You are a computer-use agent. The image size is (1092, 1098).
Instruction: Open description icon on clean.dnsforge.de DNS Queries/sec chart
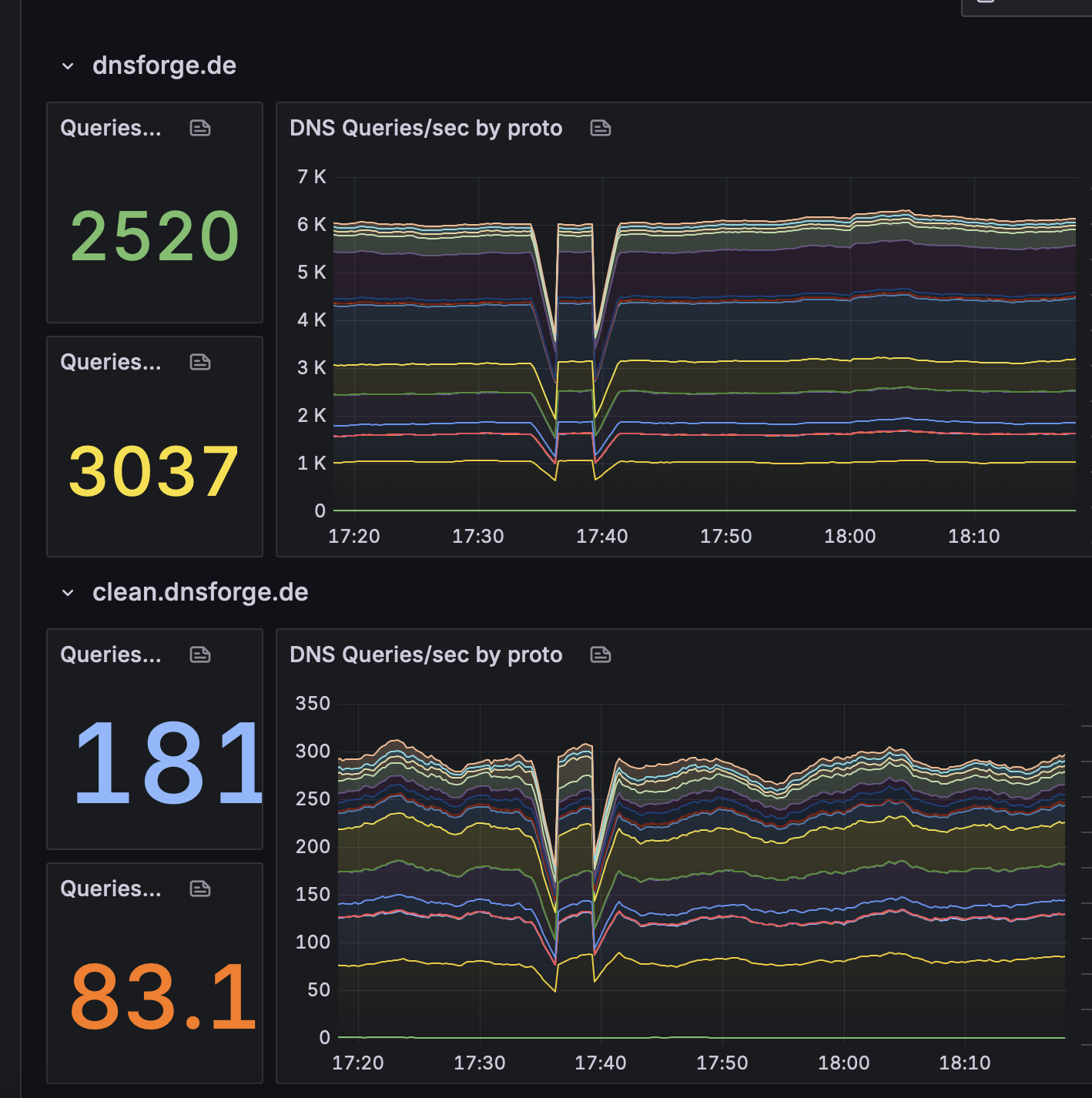pos(601,654)
